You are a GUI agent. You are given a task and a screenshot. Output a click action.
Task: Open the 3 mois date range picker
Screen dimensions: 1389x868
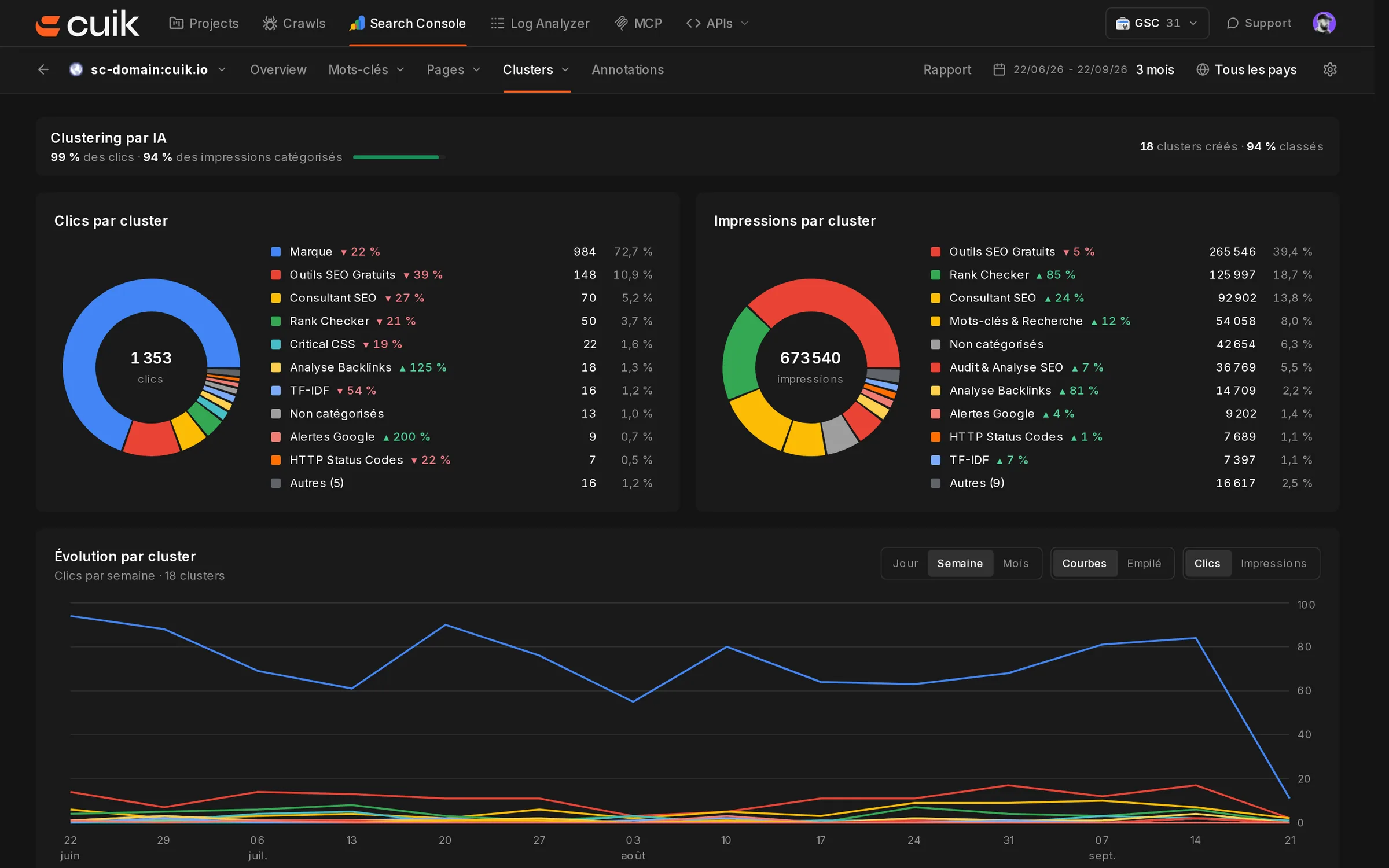coord(1084,69)
